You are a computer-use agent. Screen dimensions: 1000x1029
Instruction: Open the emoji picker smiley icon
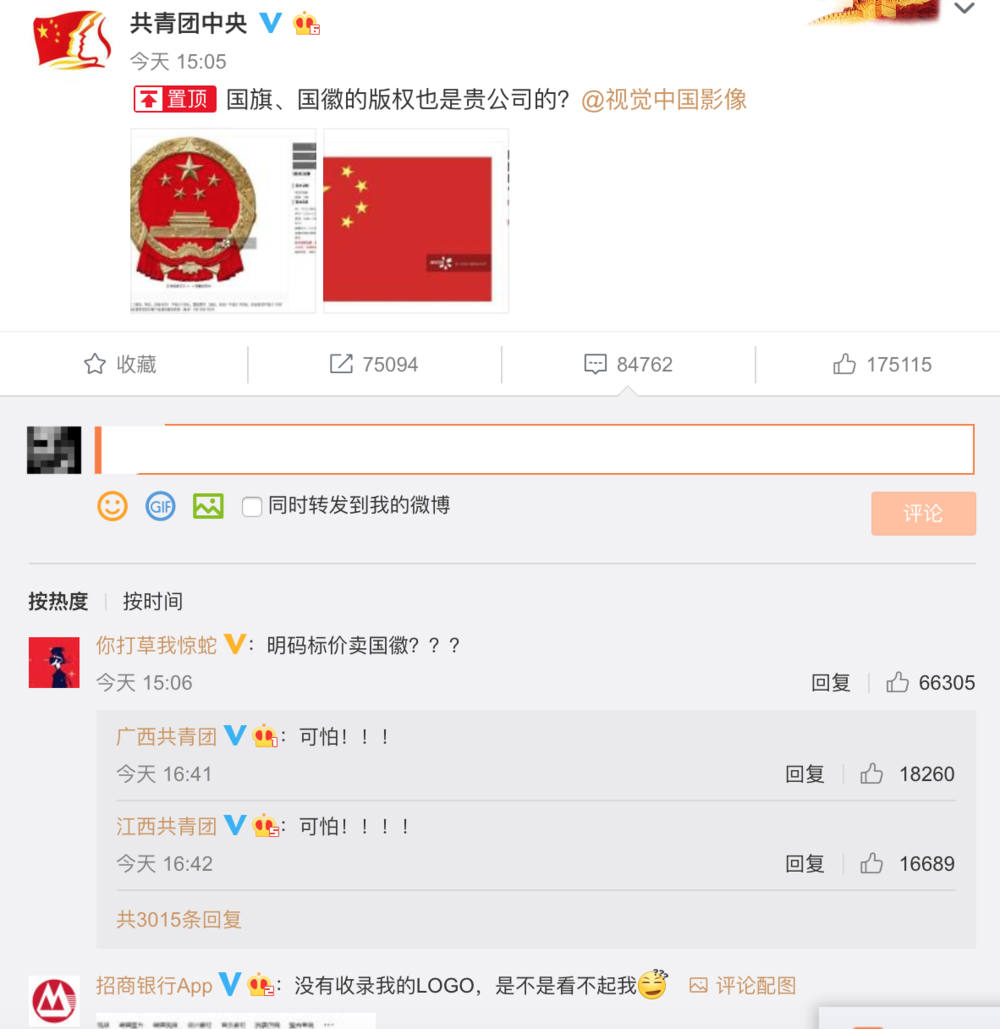pyautogui.click(x=112, y=506)
